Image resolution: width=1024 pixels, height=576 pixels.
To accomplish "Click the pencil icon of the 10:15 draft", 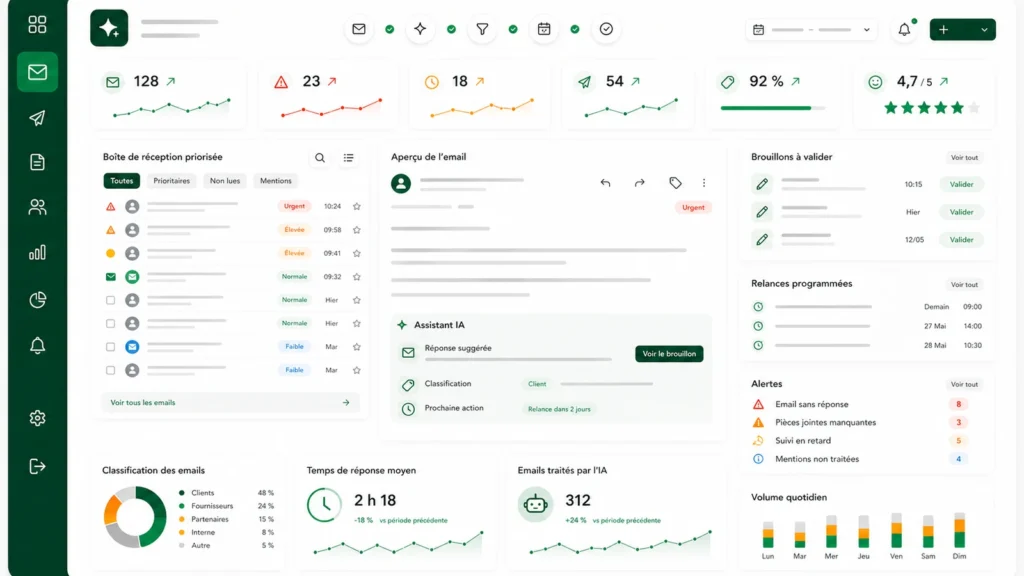I will click(762, 184).
